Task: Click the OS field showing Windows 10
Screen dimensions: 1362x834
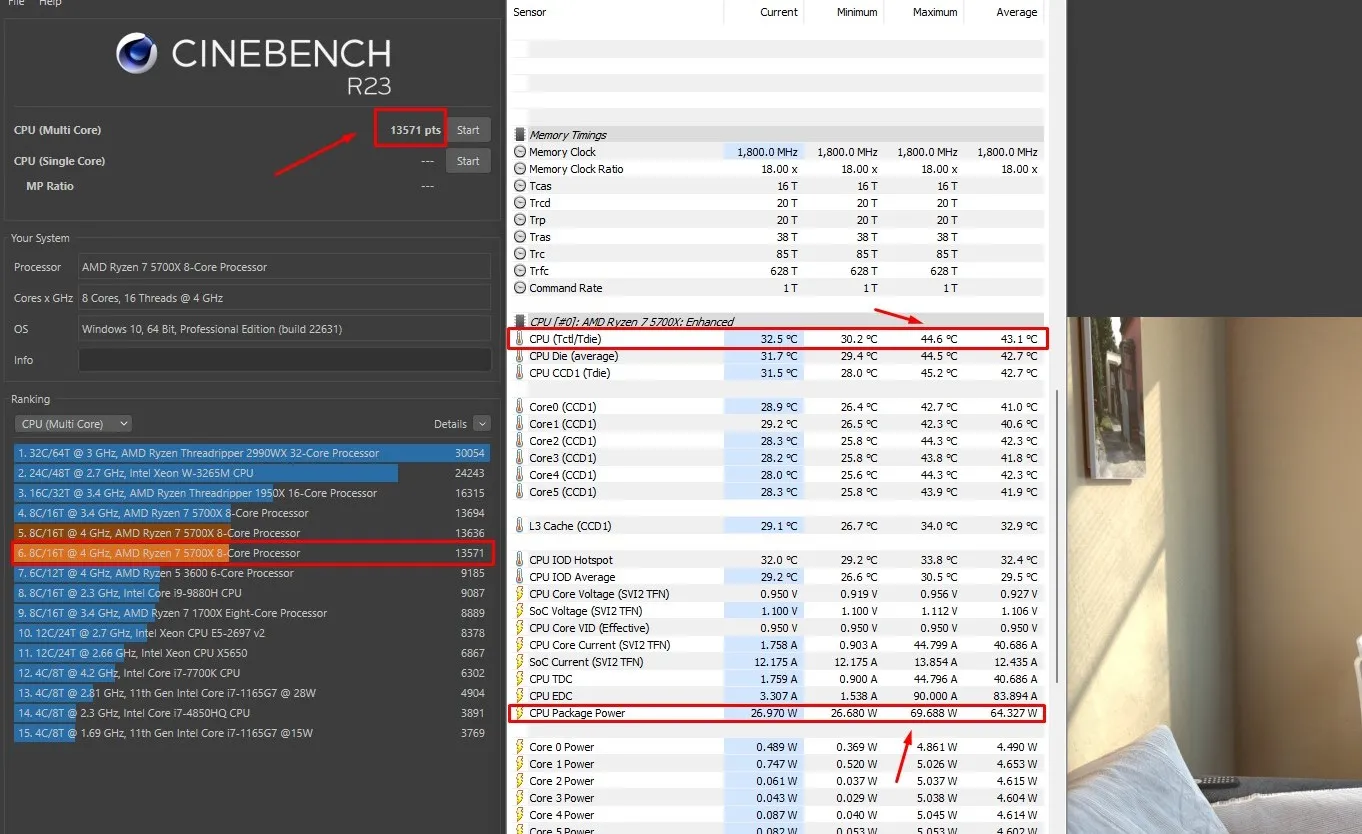Action: [284, 329]
